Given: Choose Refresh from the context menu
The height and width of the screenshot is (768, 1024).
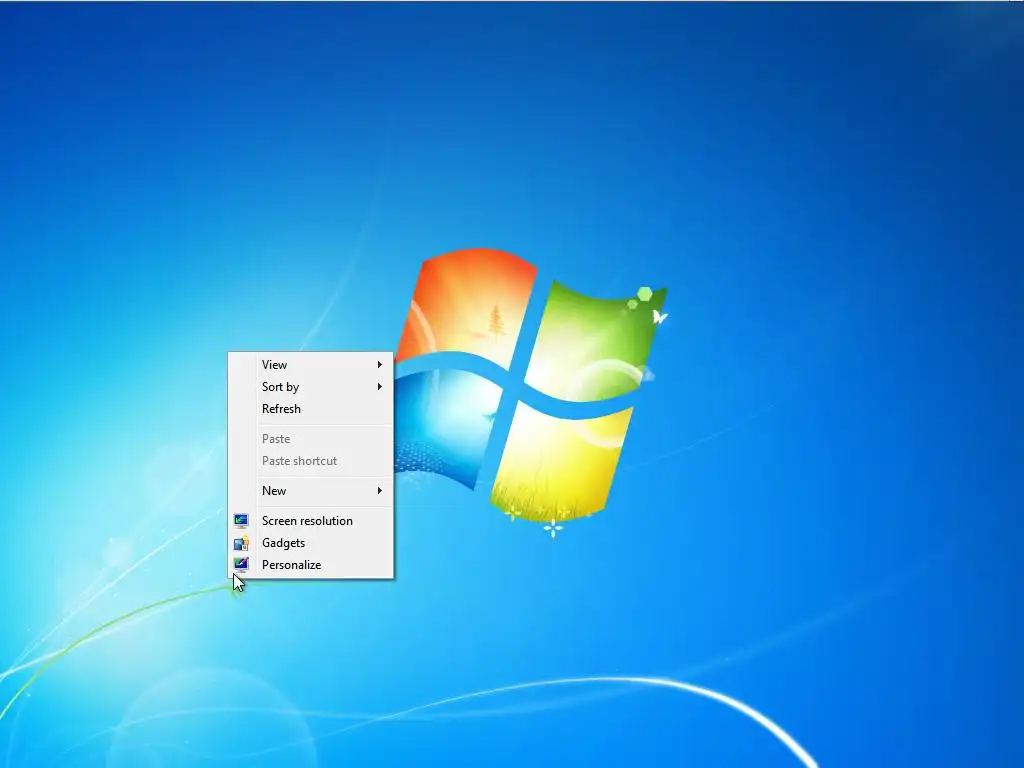Looking at the screenshot, I should (311, 409).
